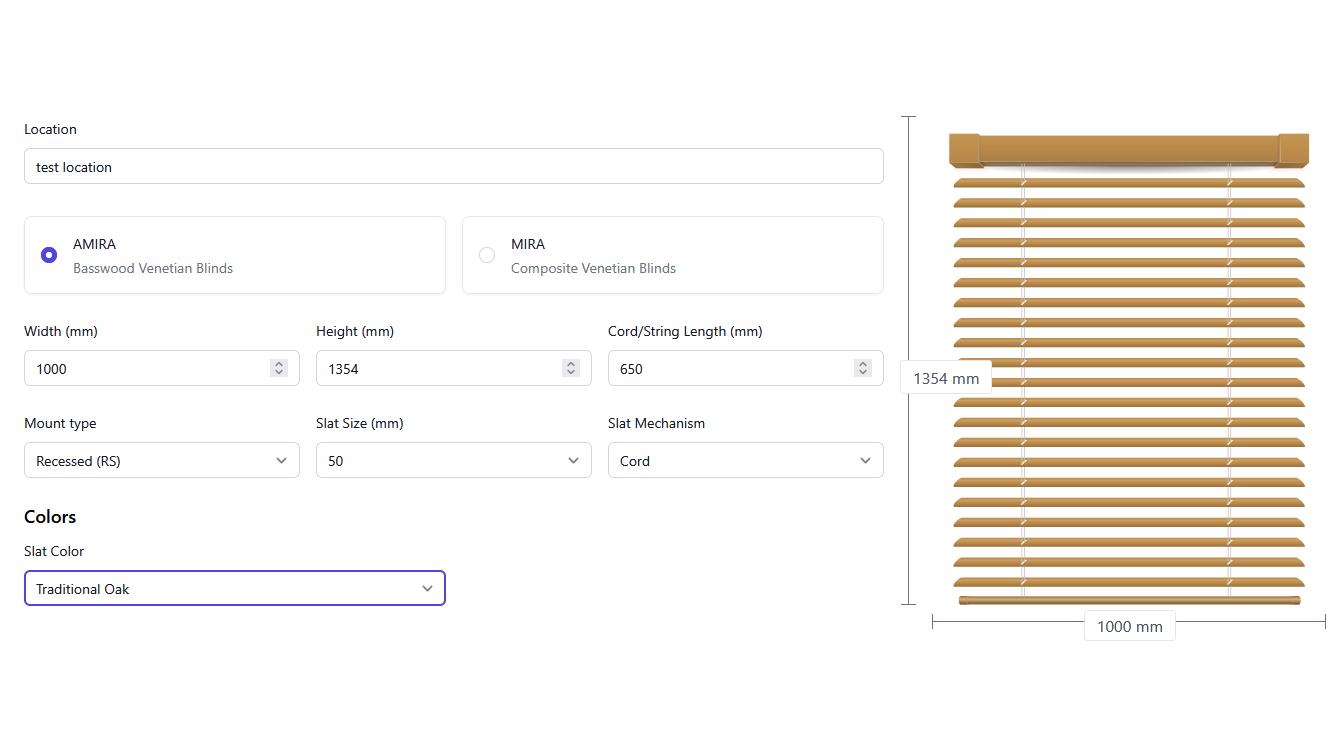The width and height of the screenshot is (1344, 756).
Task: Open the Mount type dropdown
Action: (162, 461)
